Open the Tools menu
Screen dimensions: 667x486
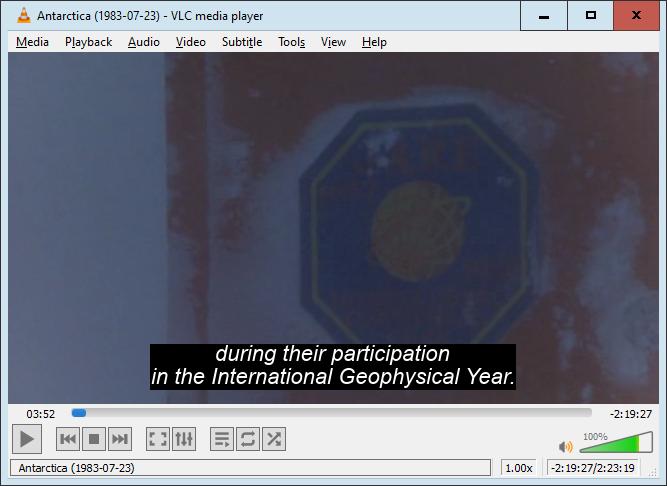291,42
